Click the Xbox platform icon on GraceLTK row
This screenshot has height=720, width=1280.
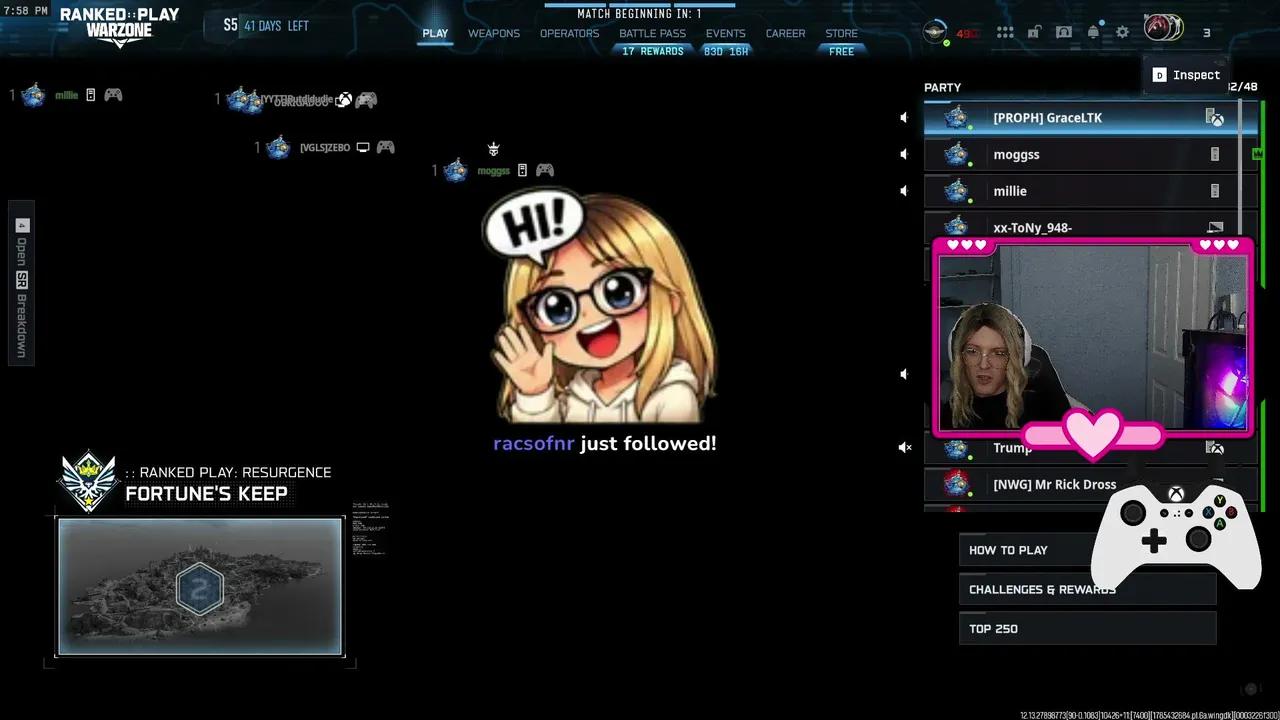tap(1215, 118)
